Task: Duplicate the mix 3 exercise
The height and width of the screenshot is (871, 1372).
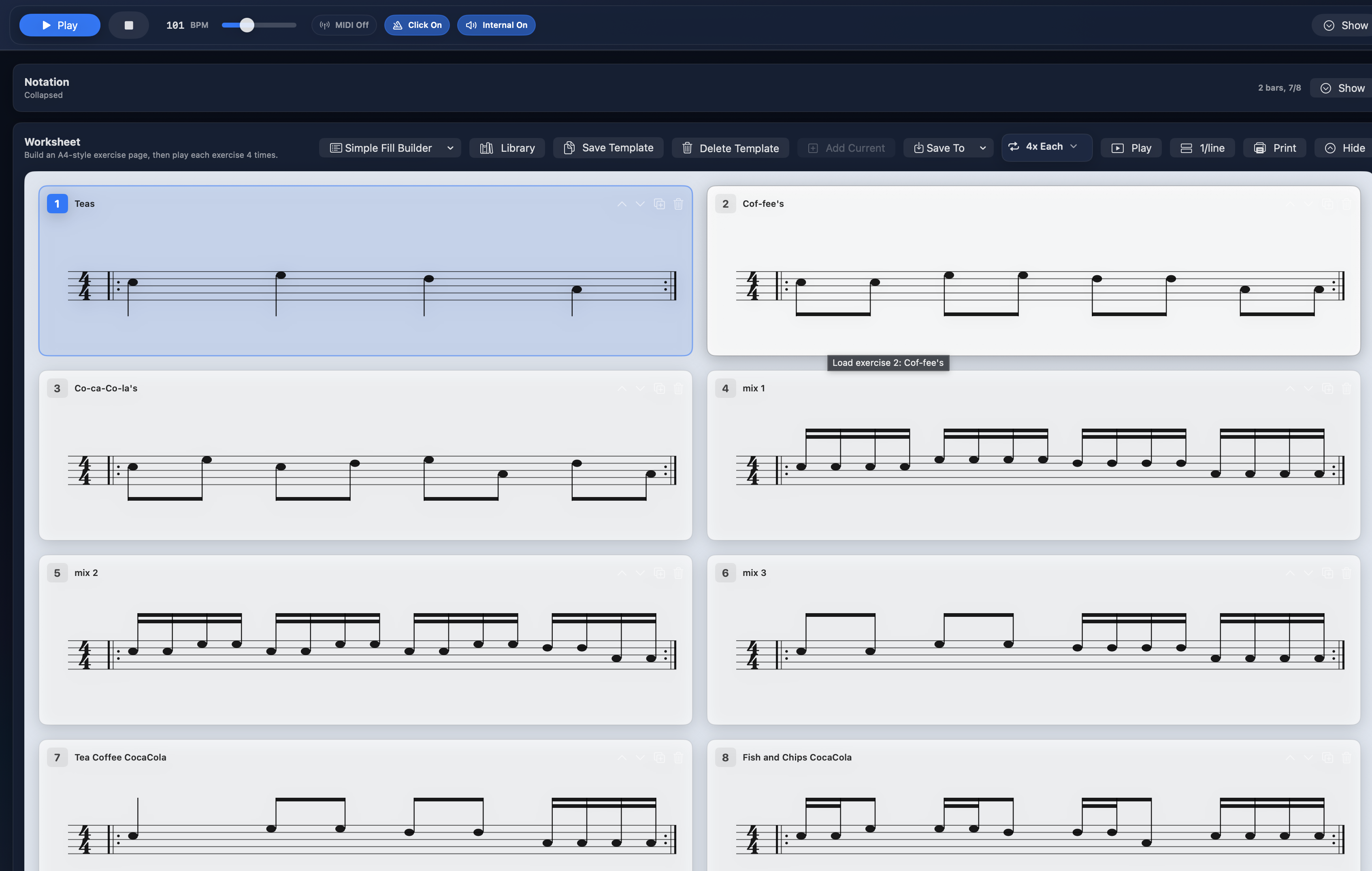Action: tap(1327, 573)
